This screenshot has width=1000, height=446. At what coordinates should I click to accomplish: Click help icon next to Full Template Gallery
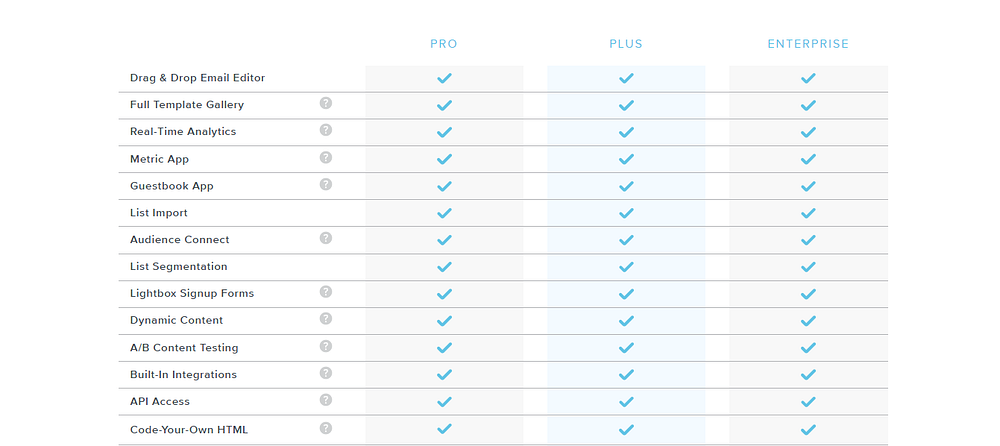tap(326, 103)
